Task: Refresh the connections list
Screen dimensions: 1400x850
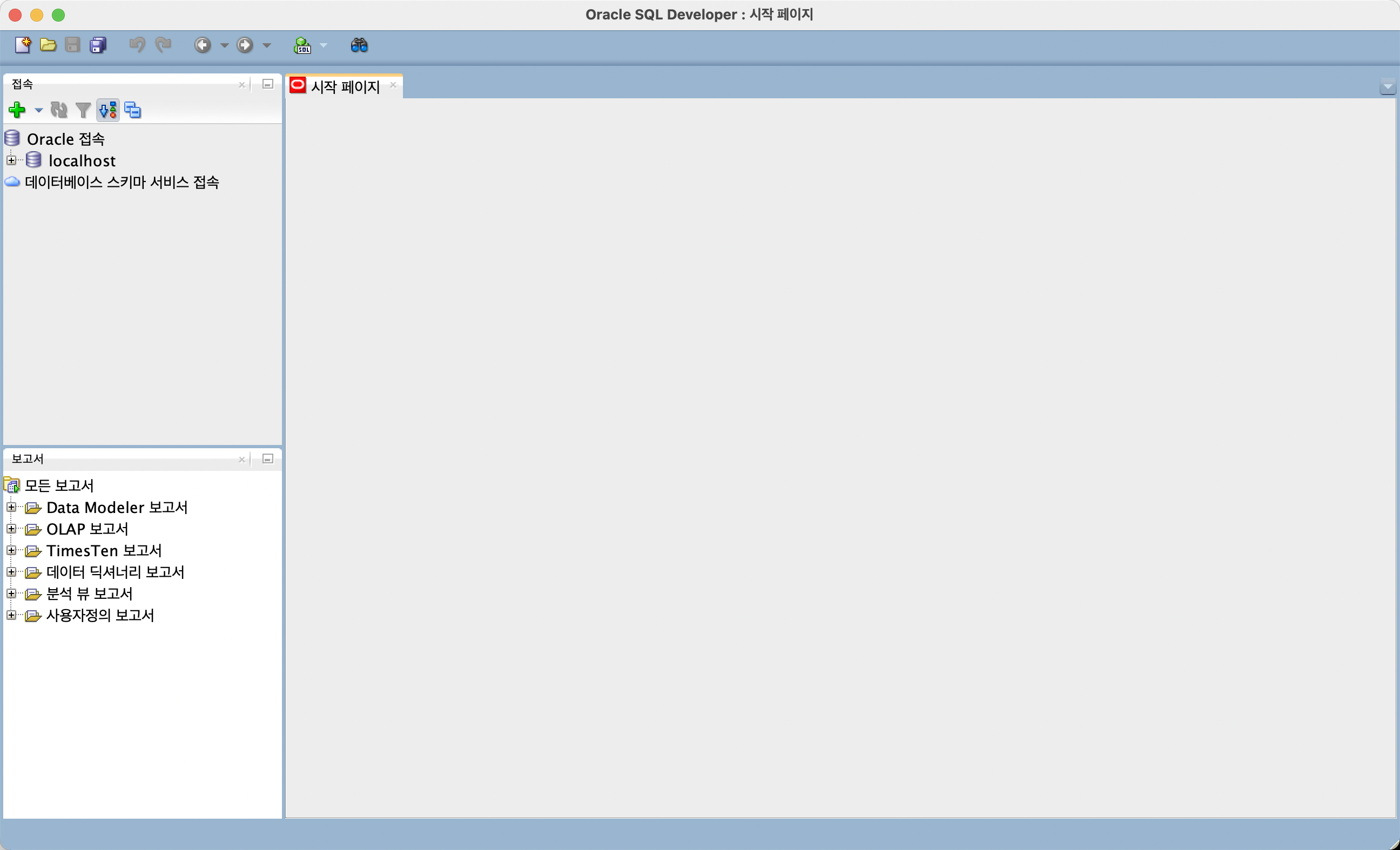Action: (x=59, y=110)
